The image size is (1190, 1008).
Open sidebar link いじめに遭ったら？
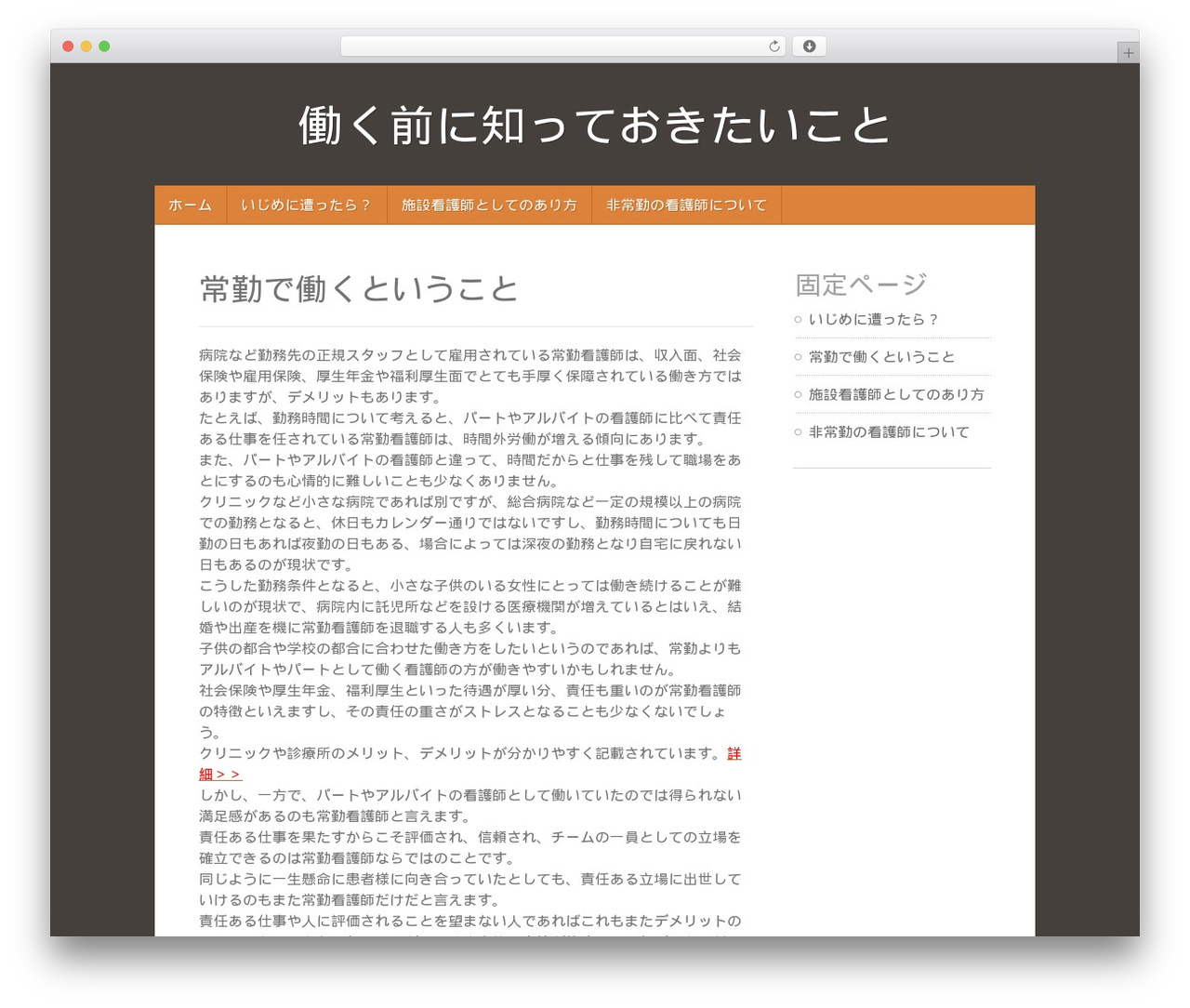click(x=875, y=319)
